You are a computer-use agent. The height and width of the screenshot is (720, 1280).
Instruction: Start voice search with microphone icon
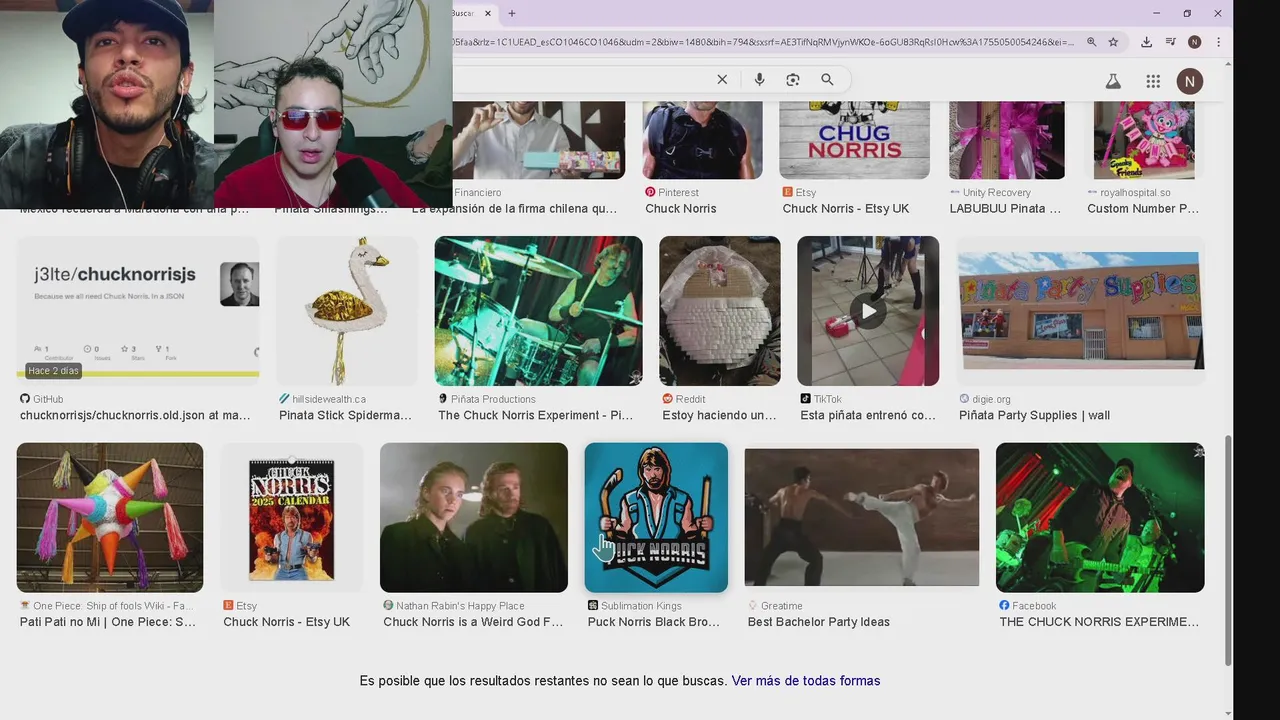click(759, 80)
